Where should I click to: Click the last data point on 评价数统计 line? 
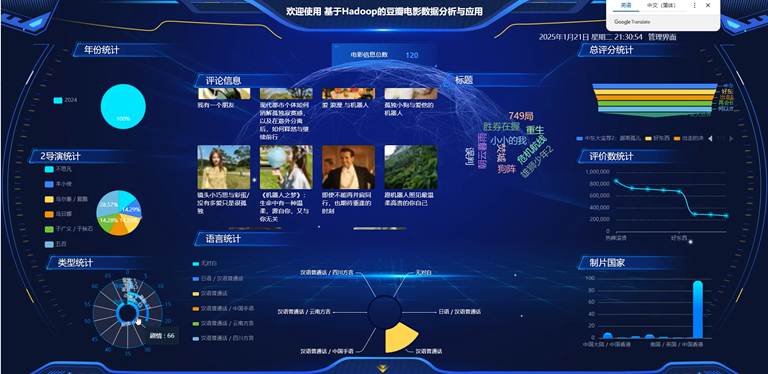pos(726,216)
